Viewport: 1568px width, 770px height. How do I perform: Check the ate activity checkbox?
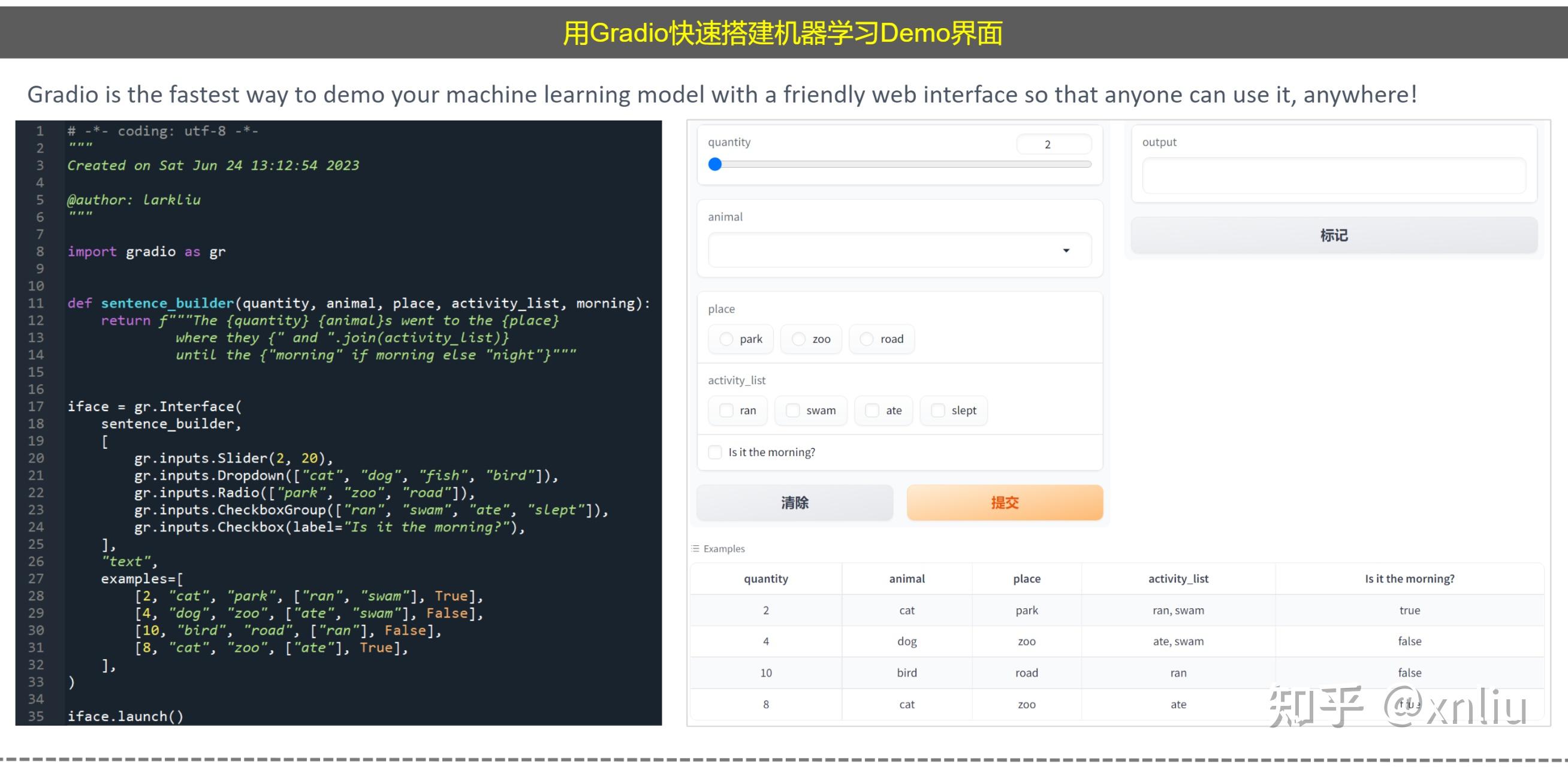[872, 410]
